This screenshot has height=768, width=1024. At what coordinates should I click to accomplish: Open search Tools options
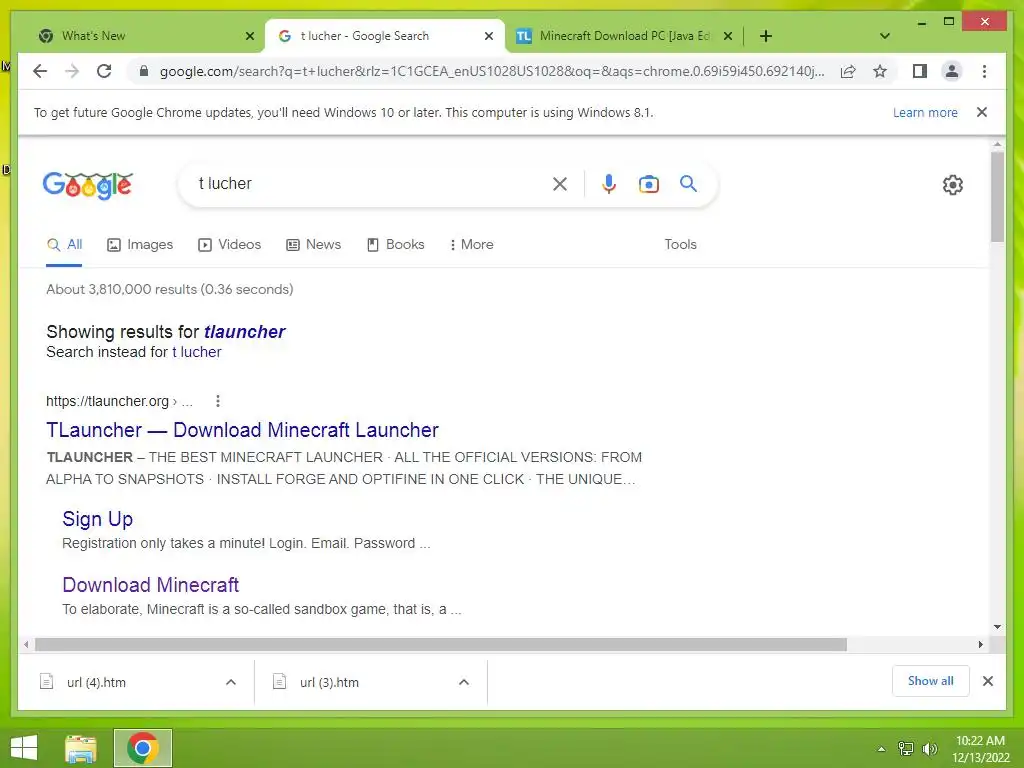coord(680,244)
